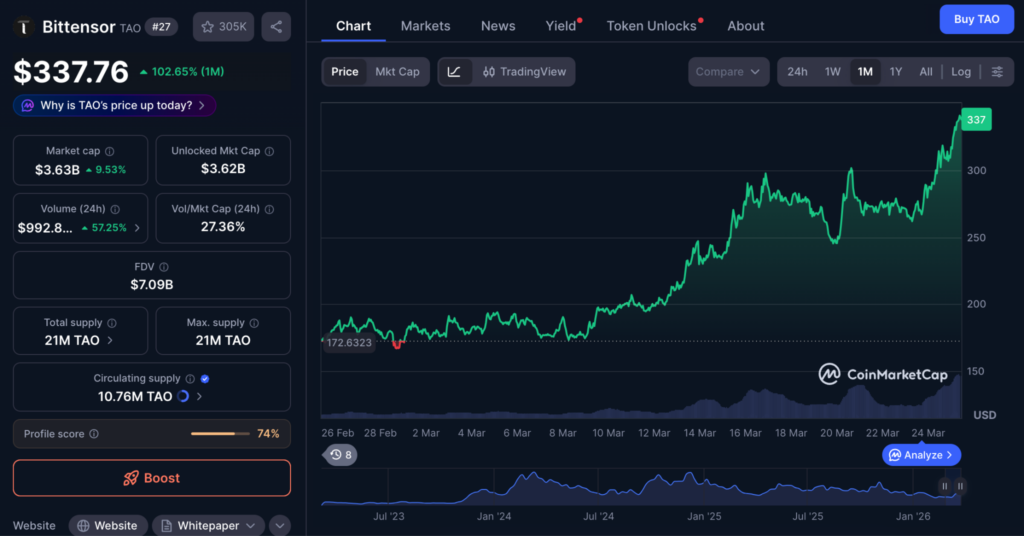The width and height of the screenshot is (1024, 536).
Task: Click the FDV info icon
Action: (x=164, y=267)
